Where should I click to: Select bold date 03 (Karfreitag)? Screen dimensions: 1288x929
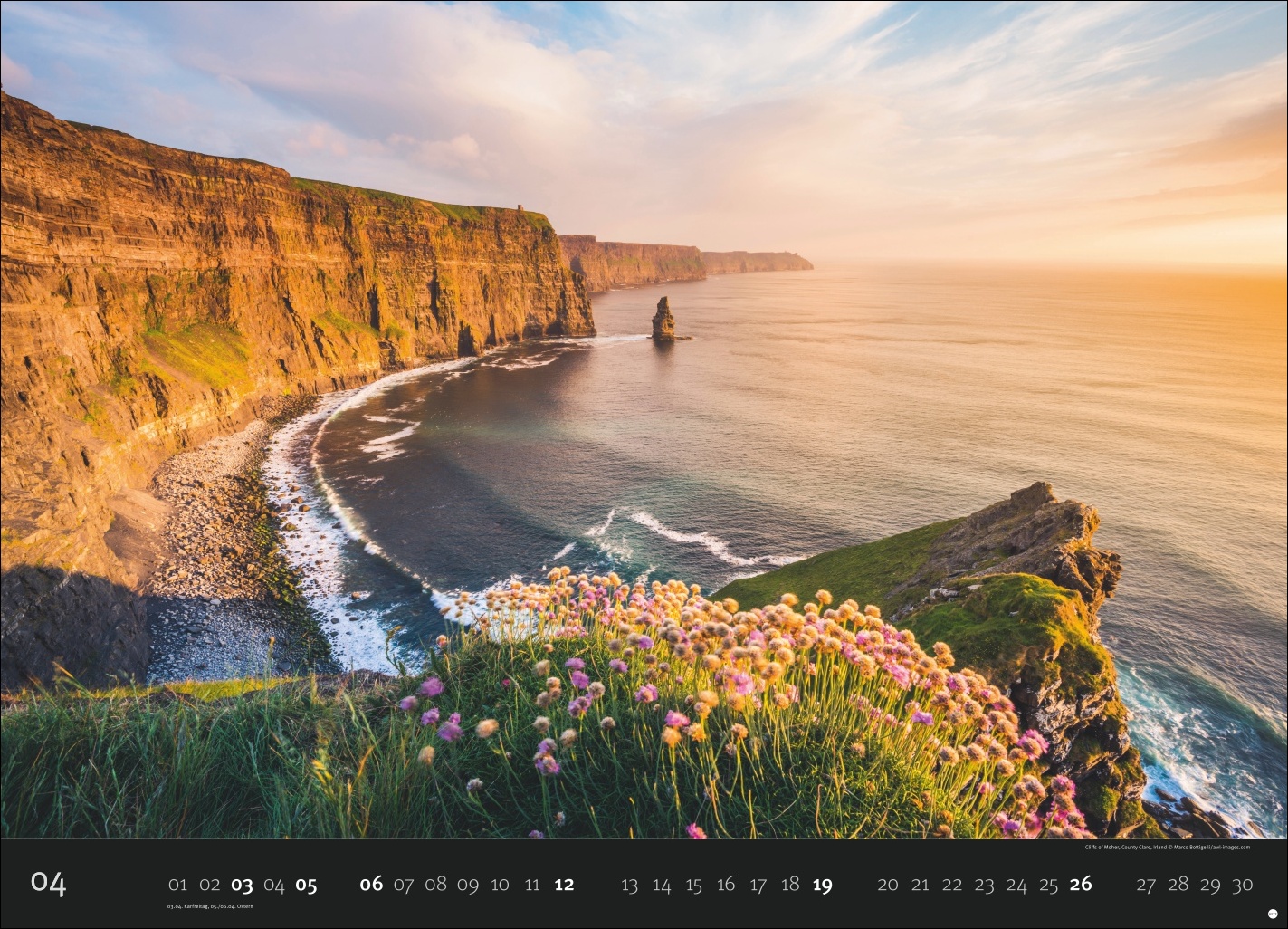point(242,885)
